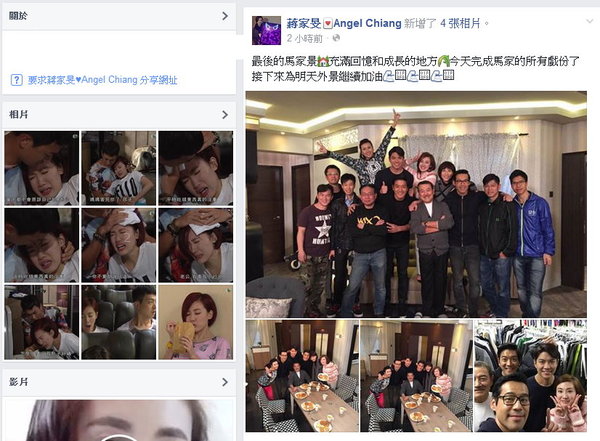Open the first photo in 相片 grid
Screen dimensions: 600x441
(x=42, y=168)
